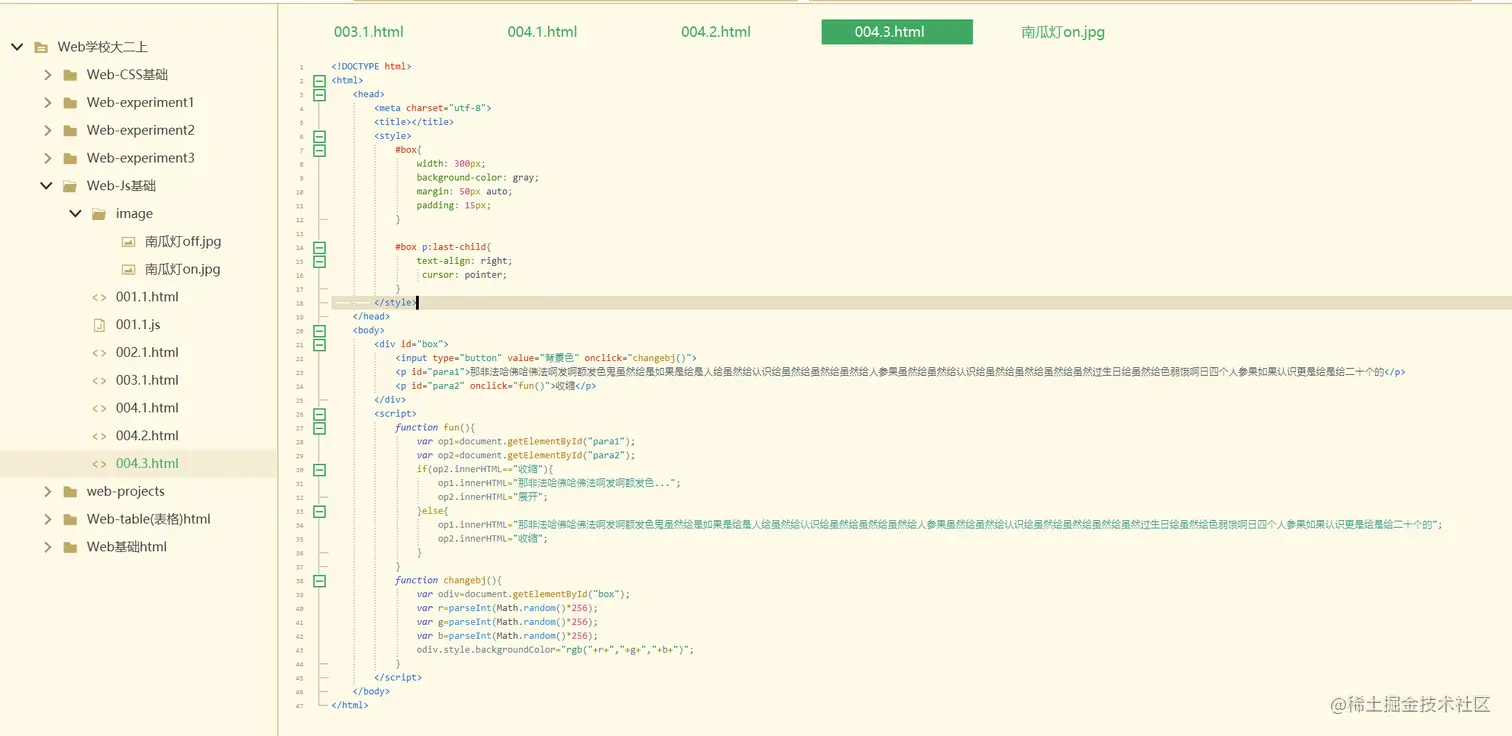
Task: Expand the Web-CSS基础 folder arrow
Action: (47, 75)
